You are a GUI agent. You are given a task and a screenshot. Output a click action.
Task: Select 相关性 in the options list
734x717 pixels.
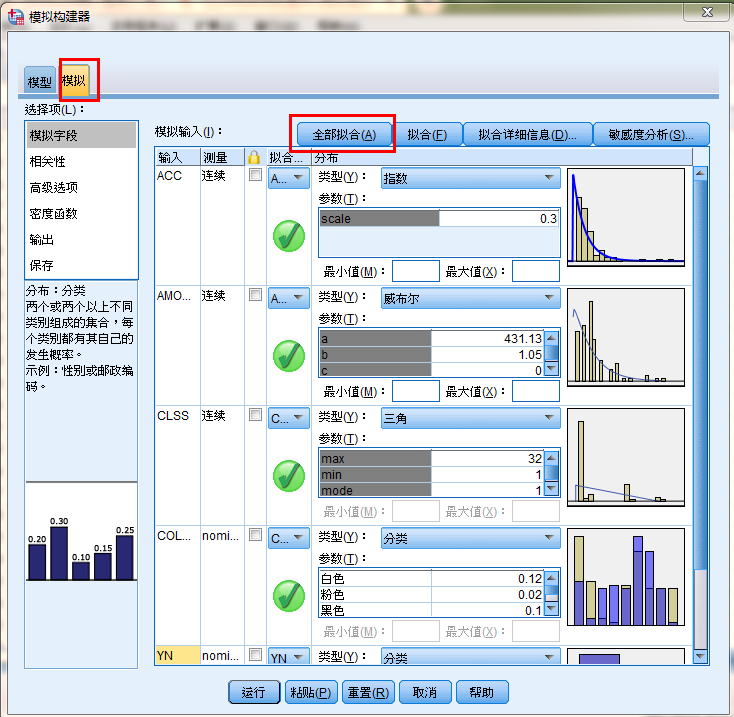tap(81, 161)
